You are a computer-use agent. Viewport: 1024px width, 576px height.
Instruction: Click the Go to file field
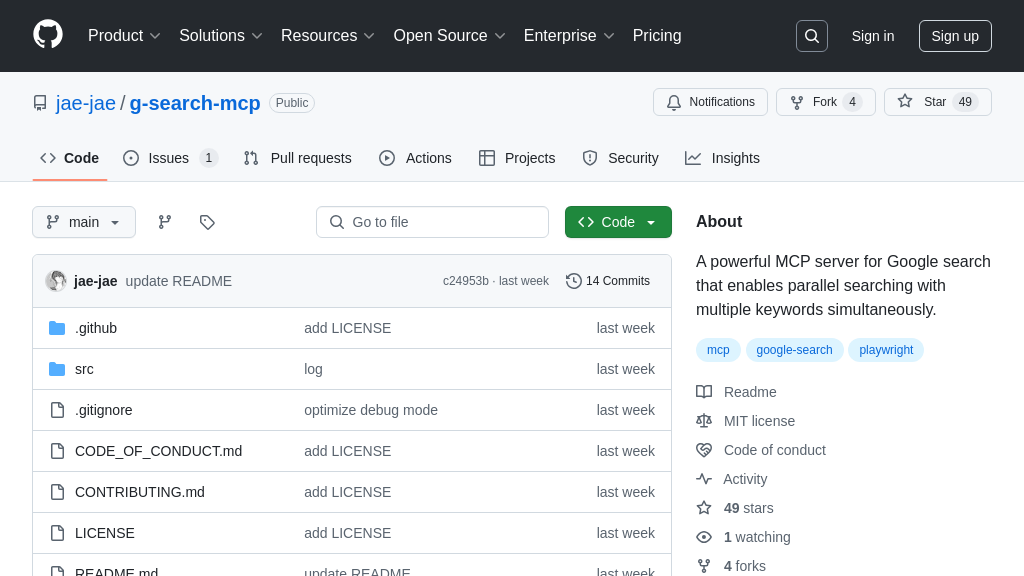(x=432, y=222)
